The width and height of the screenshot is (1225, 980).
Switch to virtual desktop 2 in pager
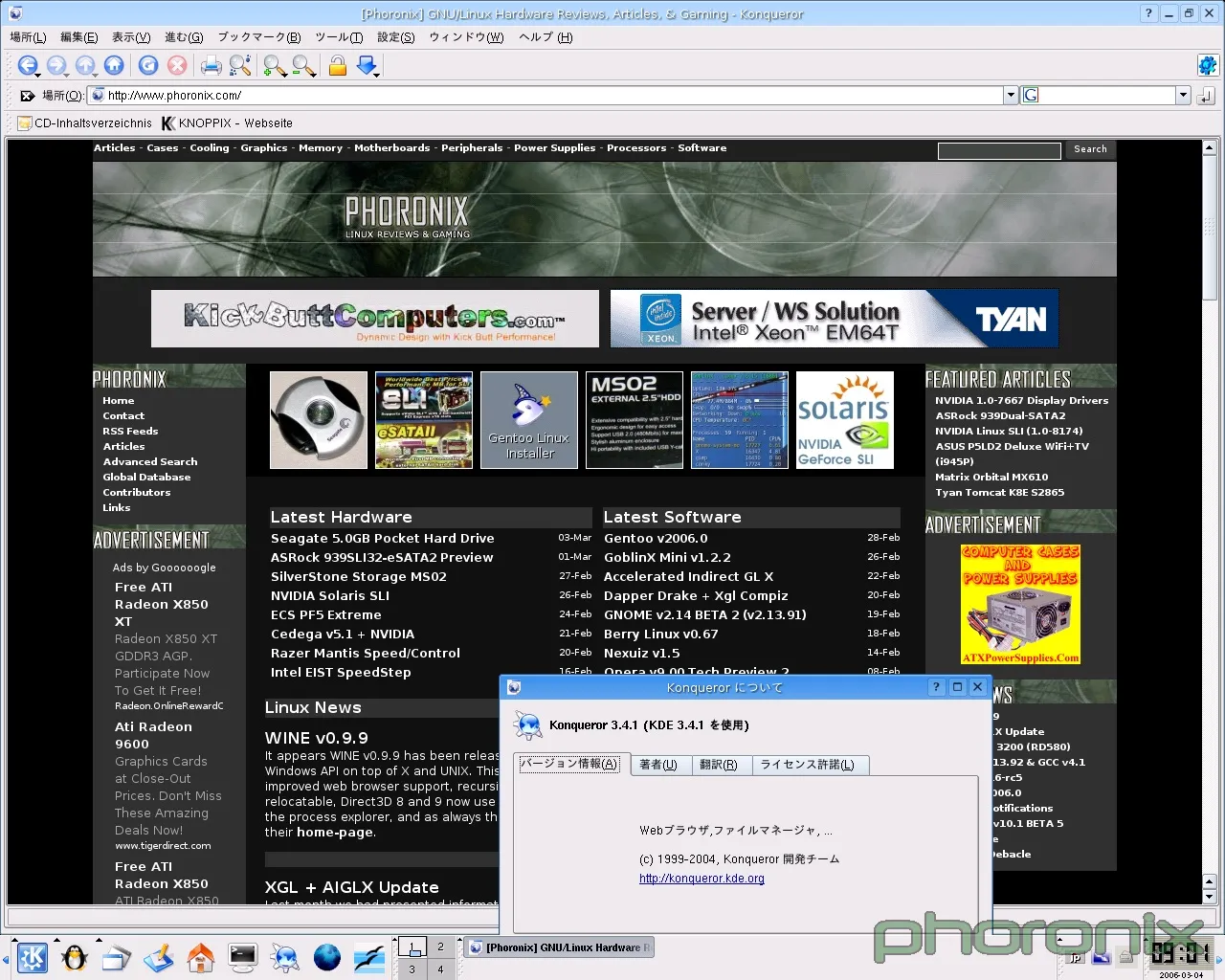tap(440, 947)
